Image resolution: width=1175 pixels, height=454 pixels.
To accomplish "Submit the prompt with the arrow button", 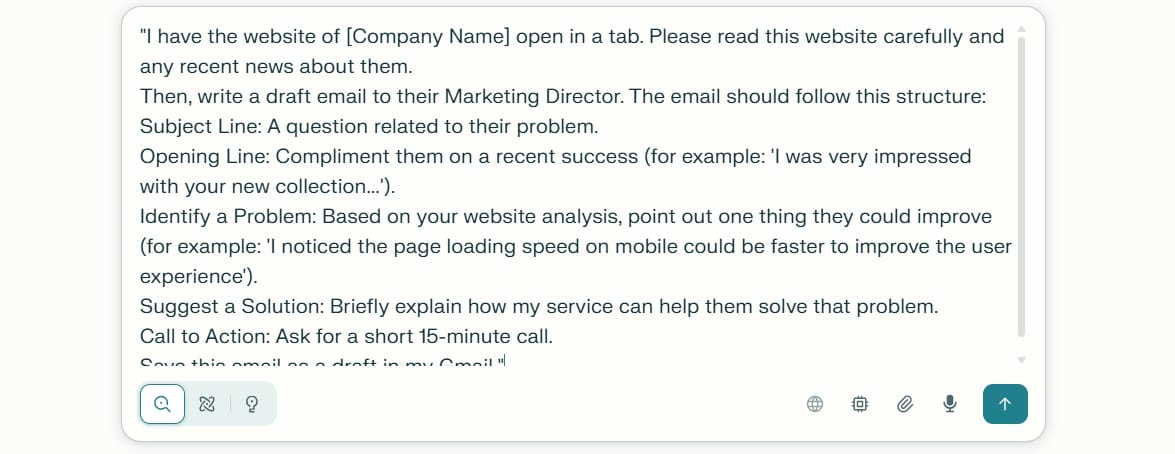I will point(1005,404).
